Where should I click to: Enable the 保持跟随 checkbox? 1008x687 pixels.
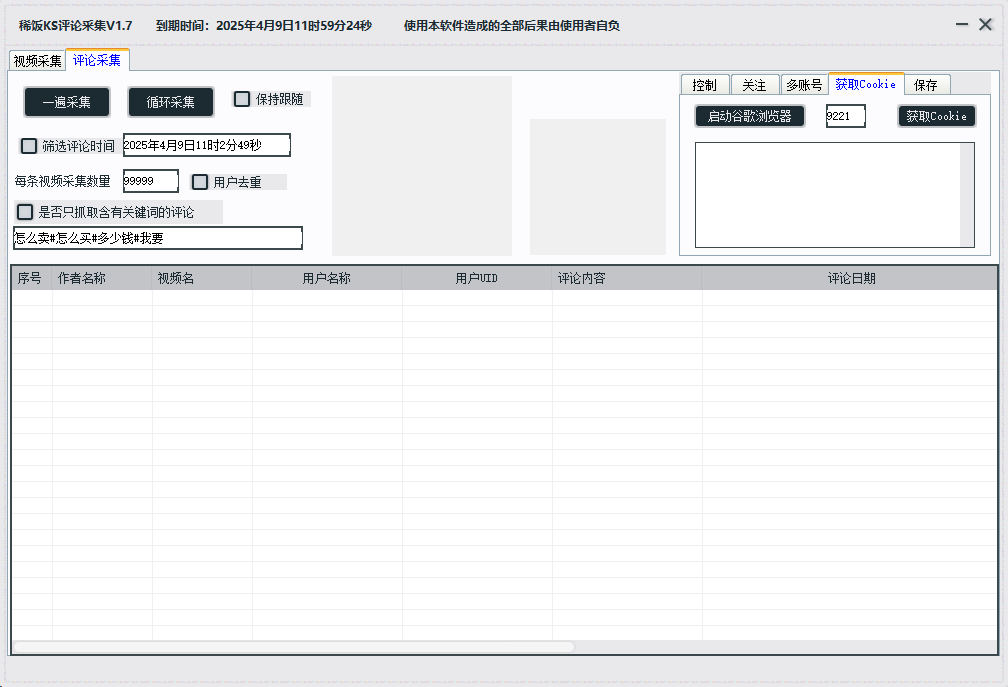[x=242, y=99]
